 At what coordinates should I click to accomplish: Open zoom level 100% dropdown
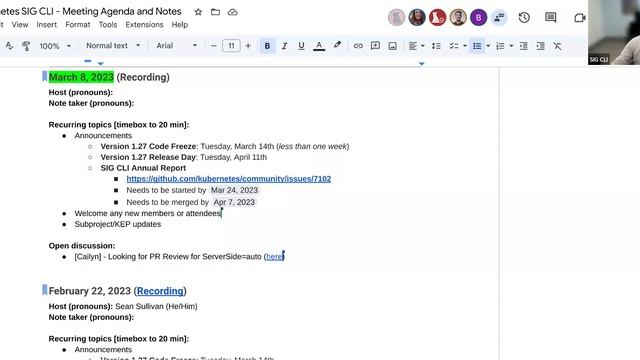(x=55, y=46)
